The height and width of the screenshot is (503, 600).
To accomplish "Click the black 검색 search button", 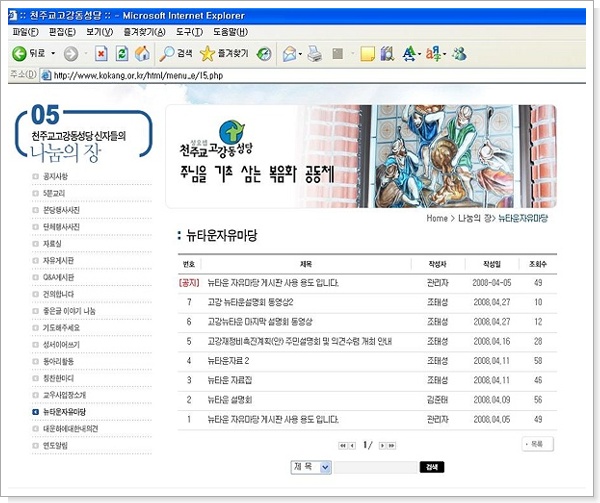I will 432,467.
